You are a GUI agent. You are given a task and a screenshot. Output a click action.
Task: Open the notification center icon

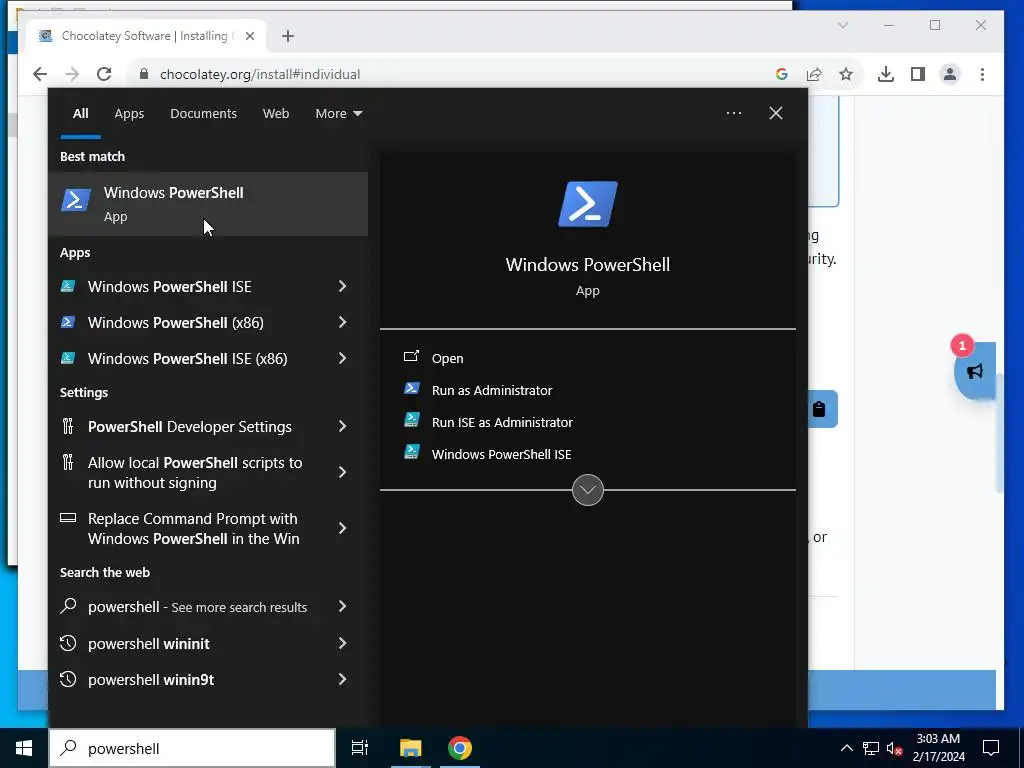point(991,748)
